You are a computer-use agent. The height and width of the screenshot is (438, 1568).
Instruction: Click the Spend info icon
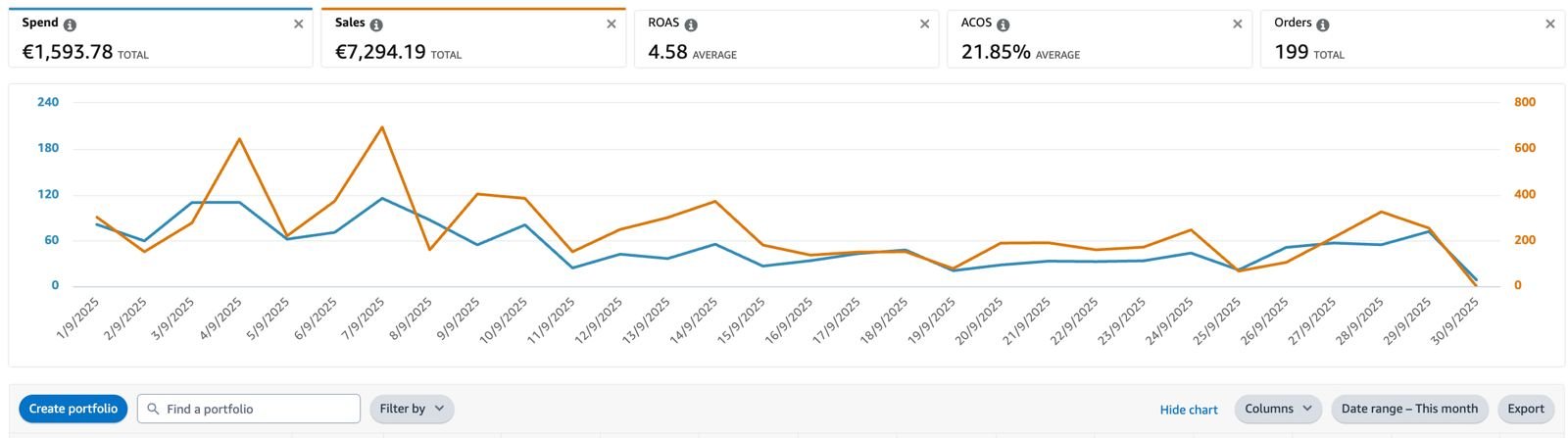(70, 24)
